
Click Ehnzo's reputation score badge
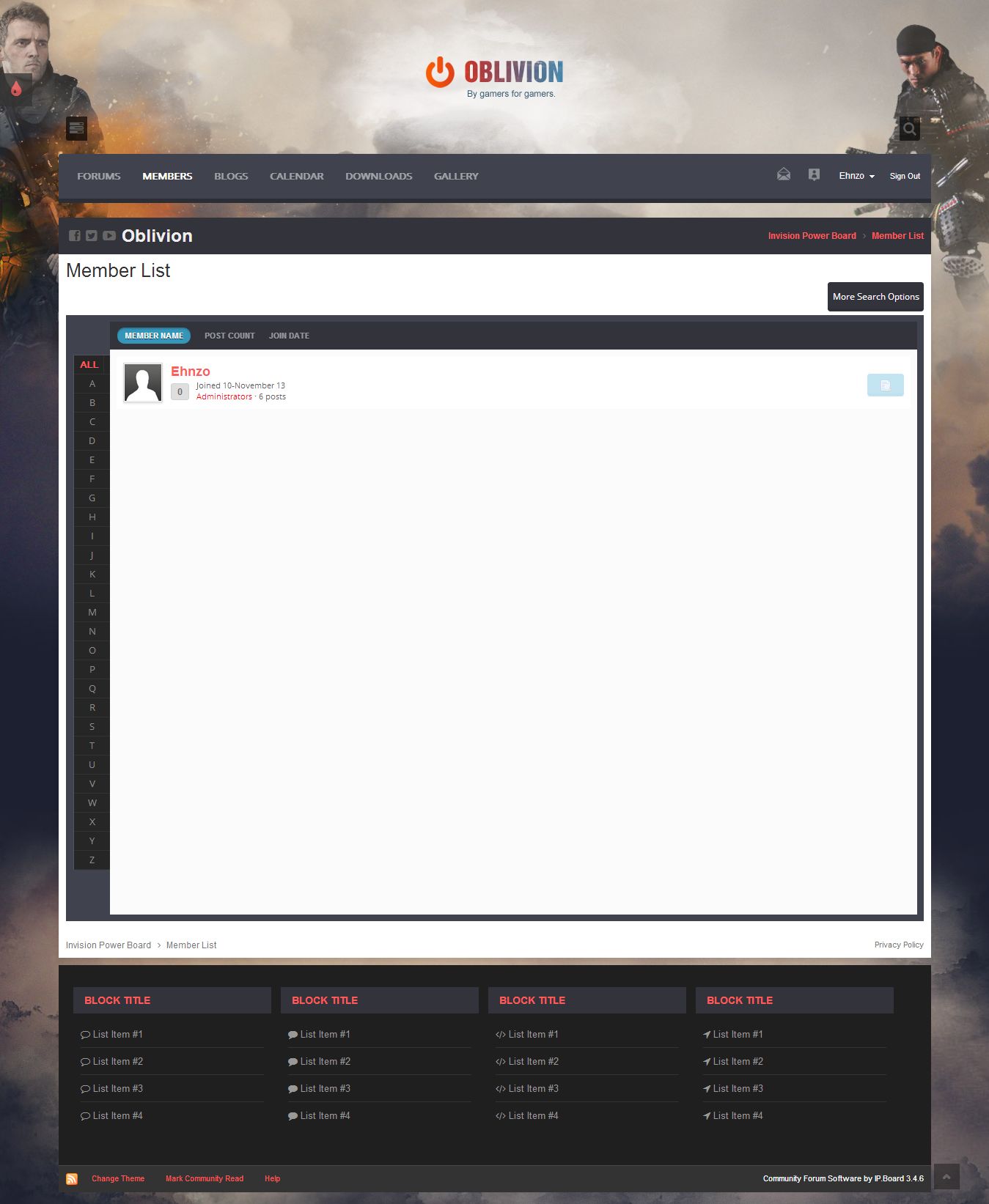click(x=180, y=392)
